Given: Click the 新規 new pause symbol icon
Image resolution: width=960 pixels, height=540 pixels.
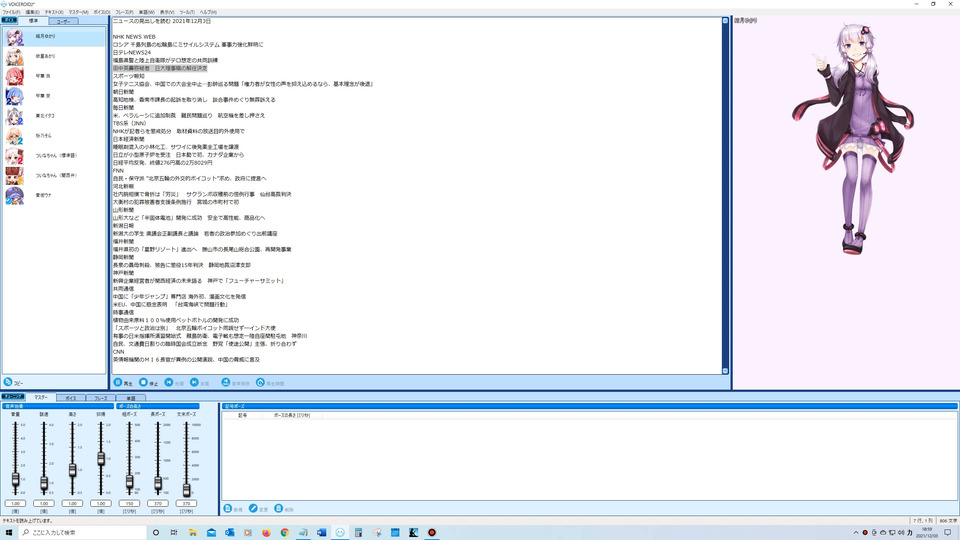Looking at the screenshot, I should pyautogui.click(x=228, y=509).
